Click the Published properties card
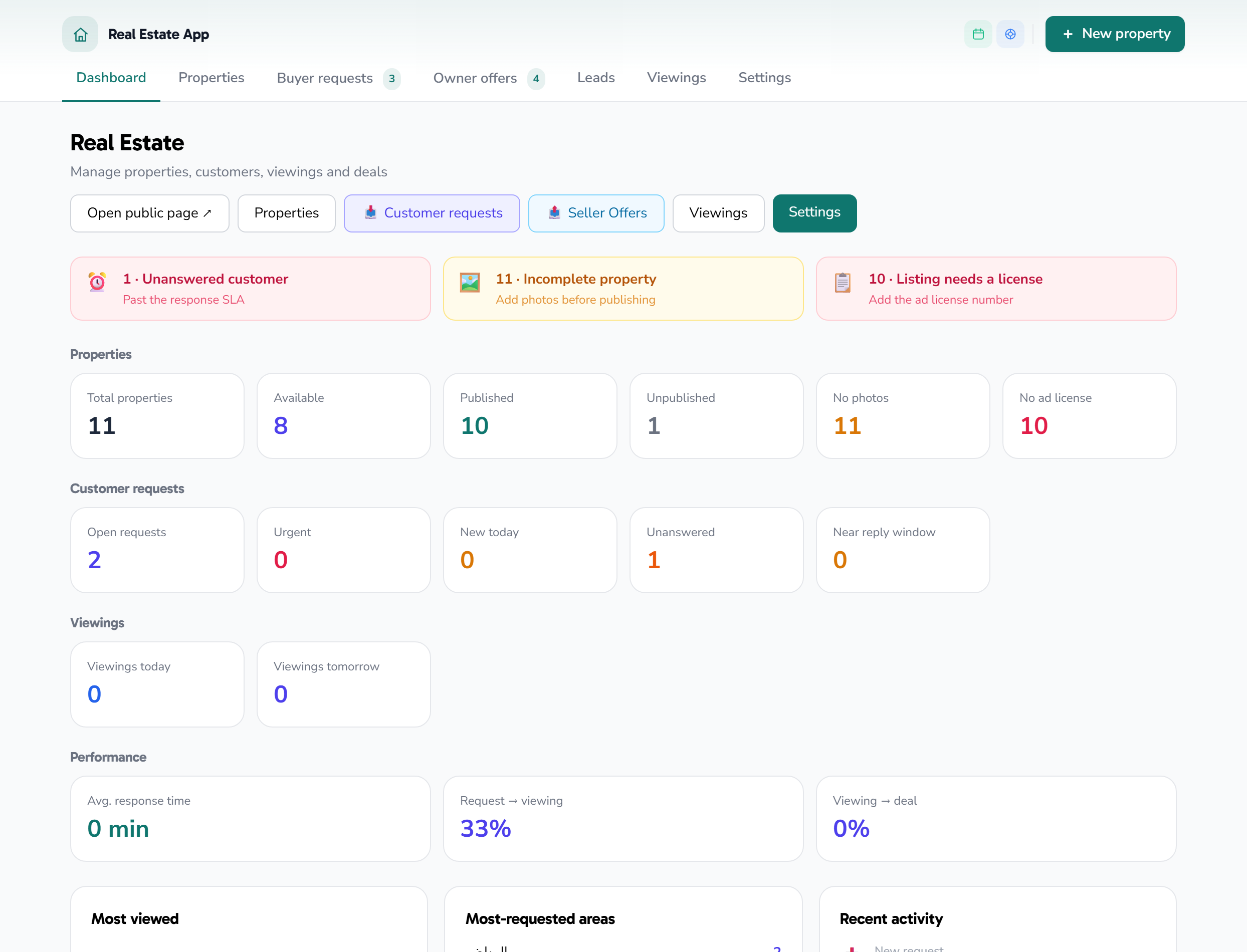This screenshot has height=952, width=1247. [530, 416]
